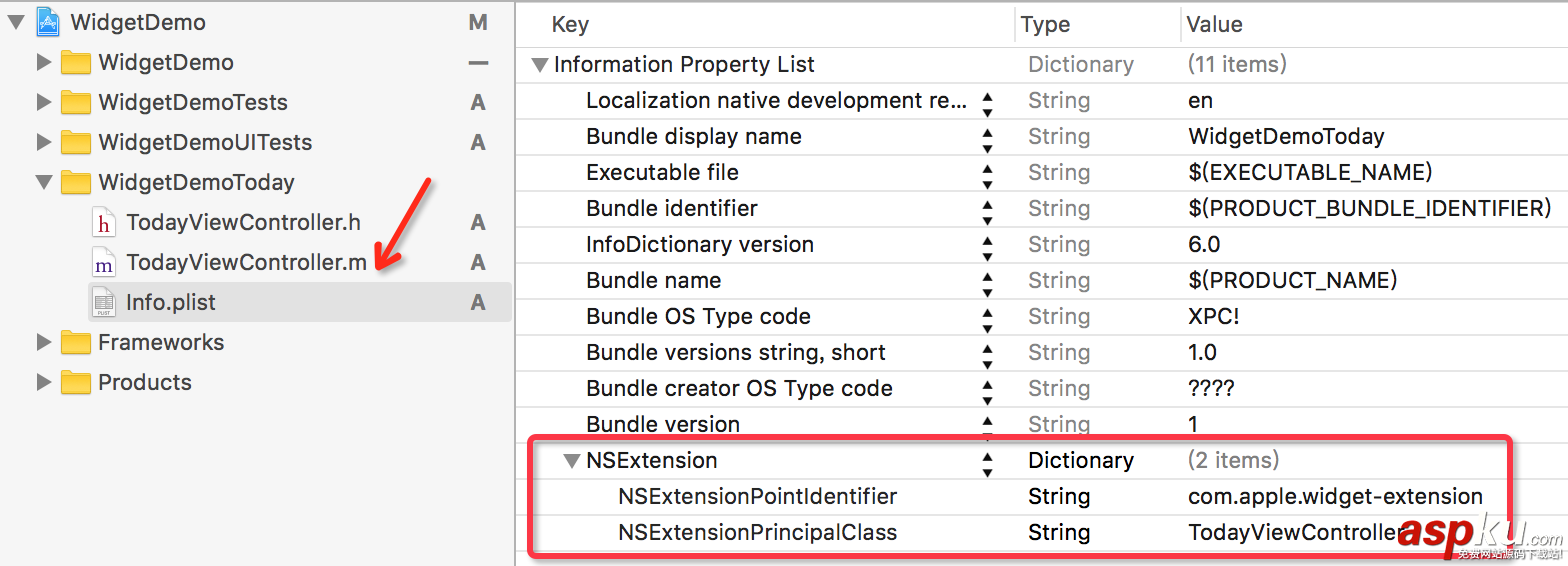This screenshot has height=566, width=1568.
Task: Open key stepper for Bundle identifier row
Action: 987,209
